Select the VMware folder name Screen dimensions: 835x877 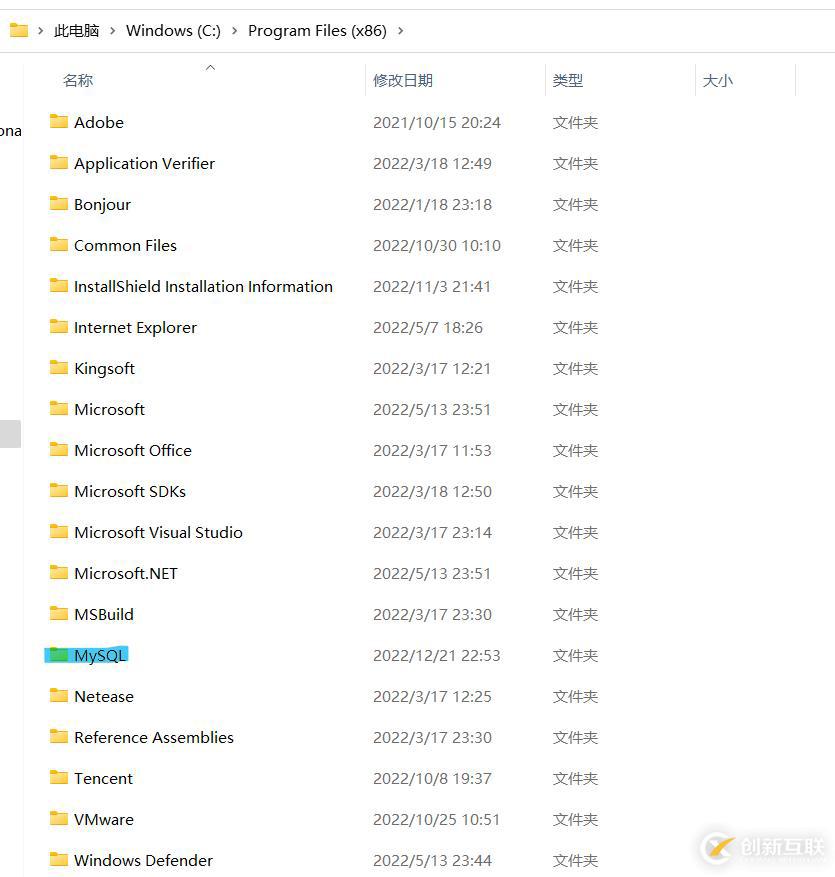[104, 819]
